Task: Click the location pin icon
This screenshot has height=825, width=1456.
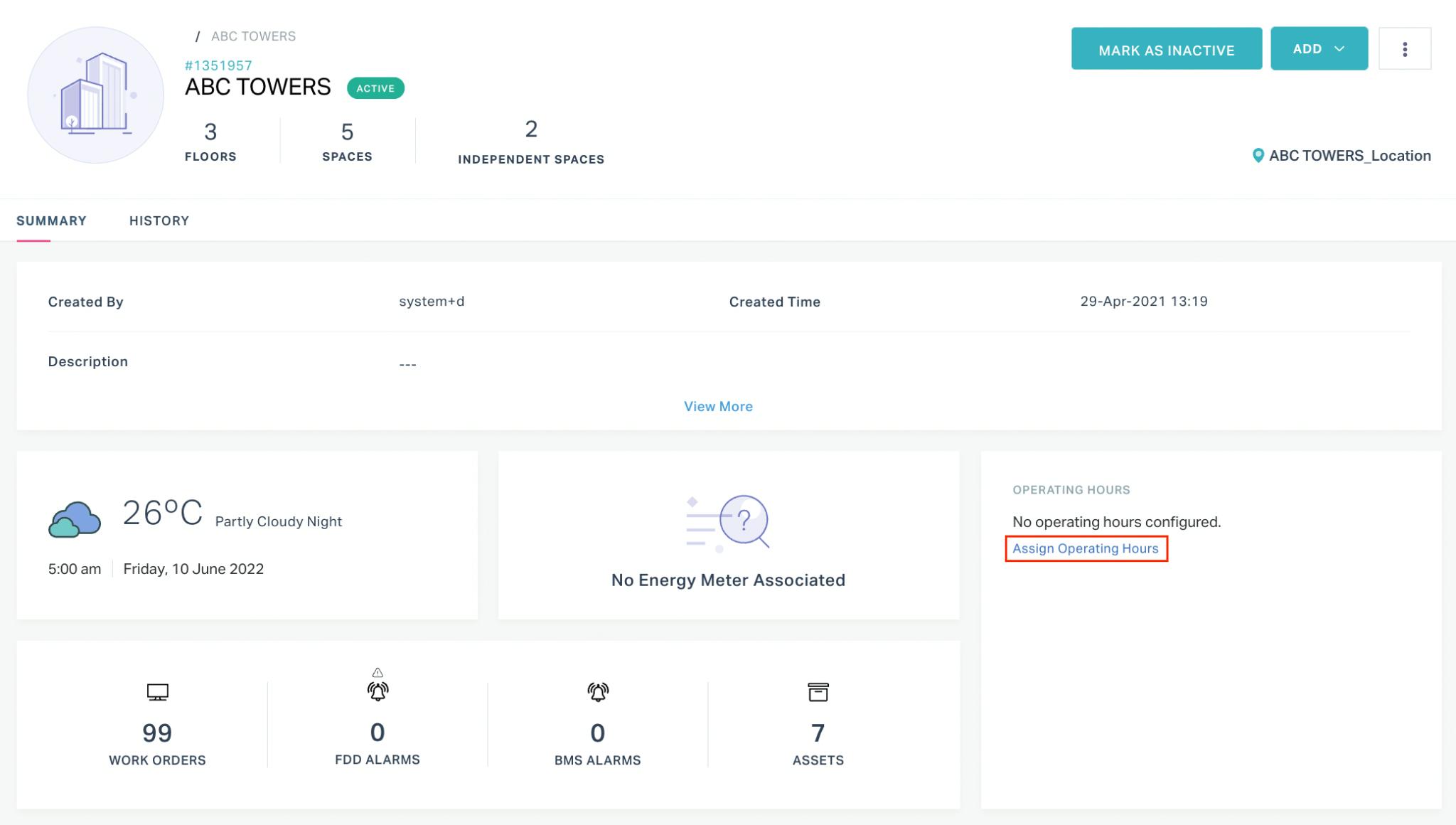Action: (1258, 156)
